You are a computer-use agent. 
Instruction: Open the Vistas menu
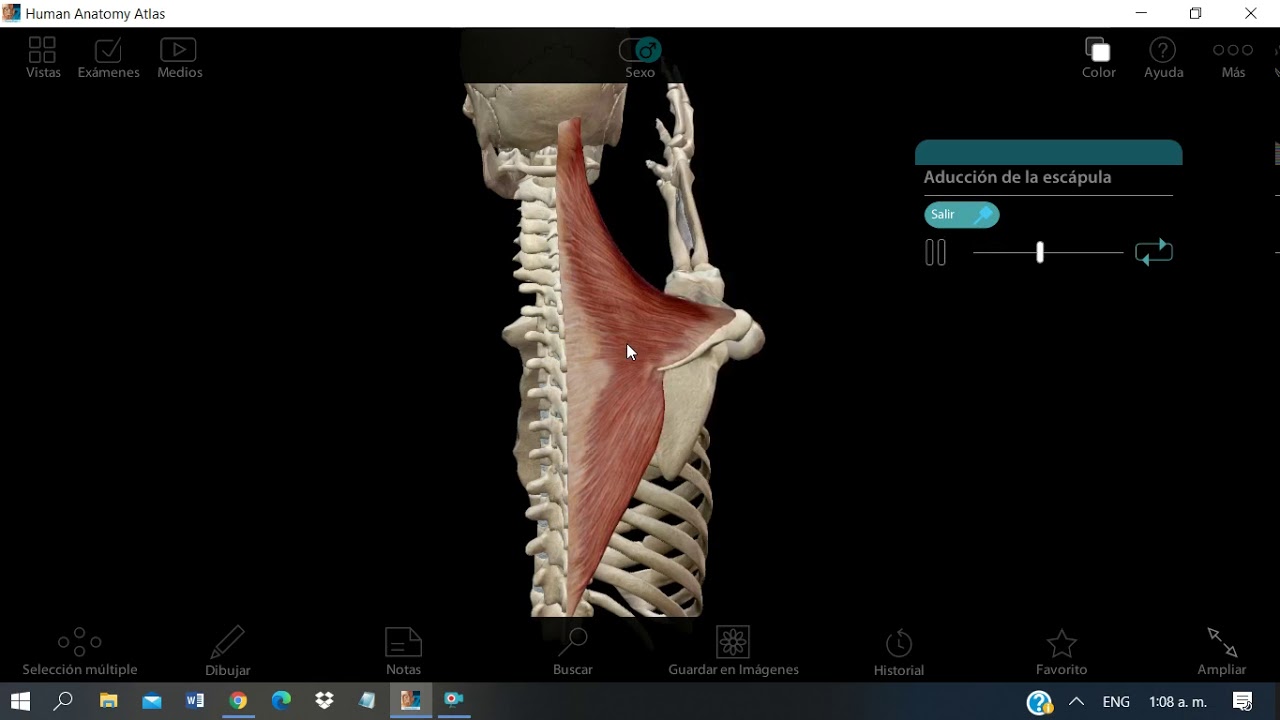click(43, 58)
